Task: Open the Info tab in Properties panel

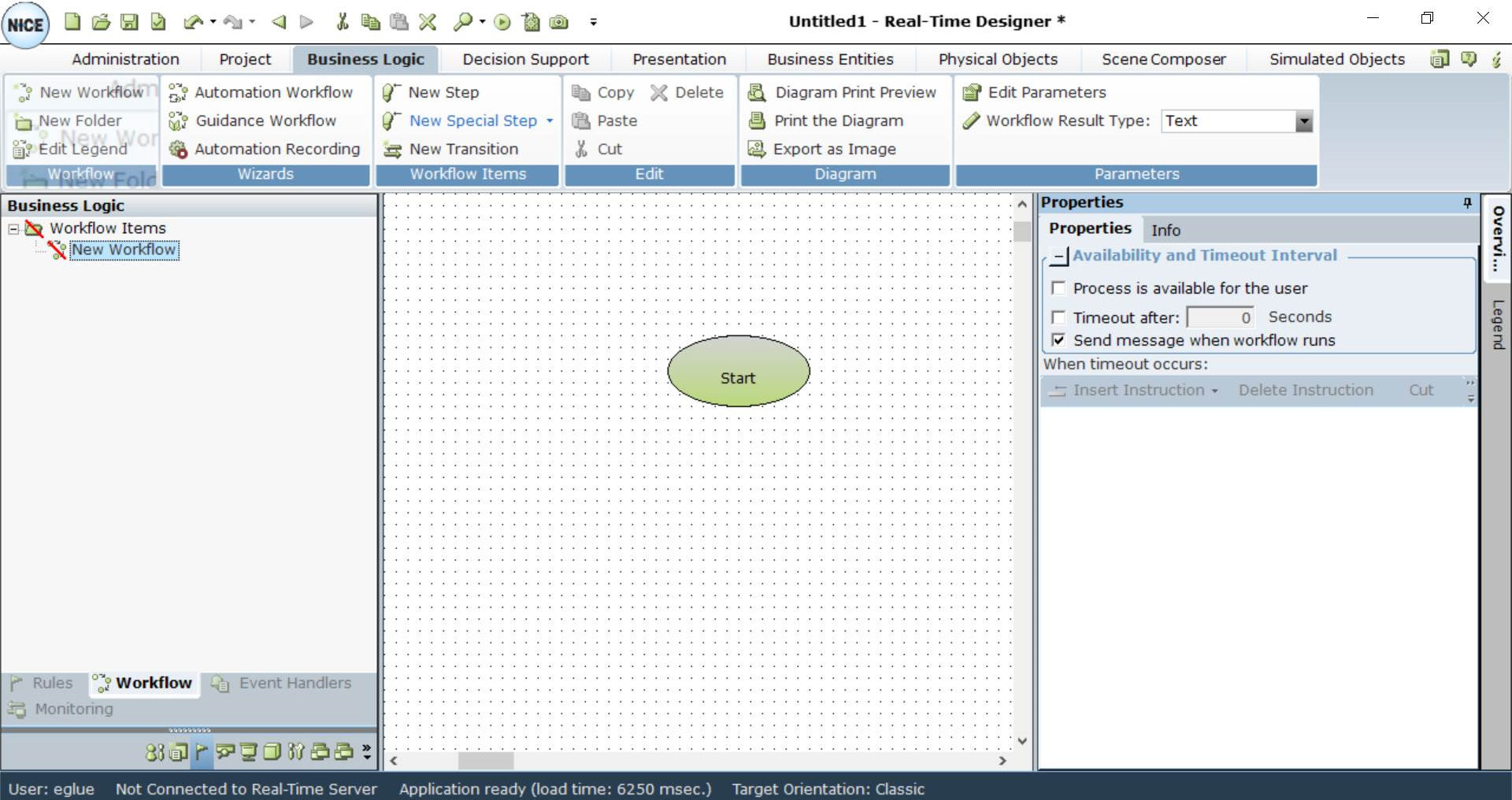Action: 1165,230
